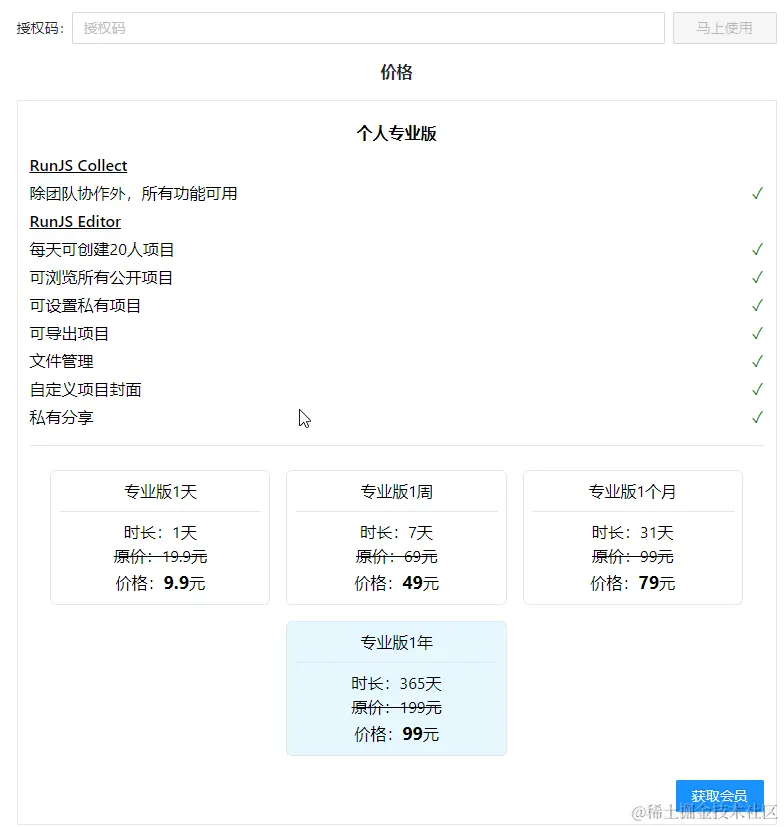Click checkmark beside 除团队协作外，所有功能可用
784x827 pixels.
pos(757,194)
